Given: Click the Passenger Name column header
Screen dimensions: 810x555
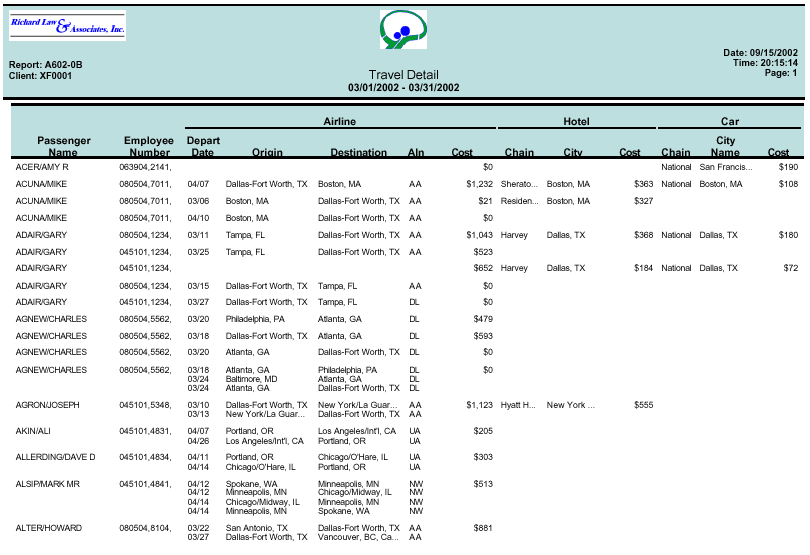Looking at the screenshot, I should (x=64, y=146).
